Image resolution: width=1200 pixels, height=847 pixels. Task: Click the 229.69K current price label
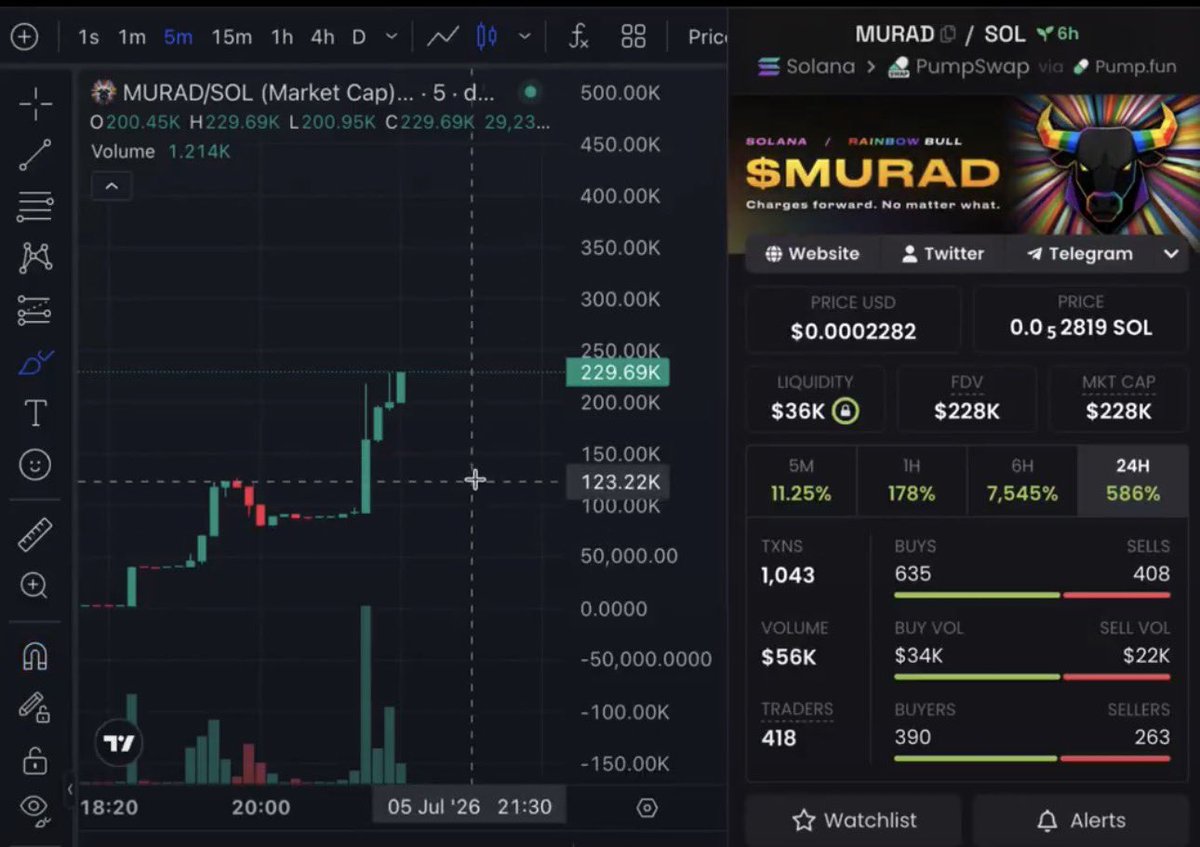coord(617,372)
